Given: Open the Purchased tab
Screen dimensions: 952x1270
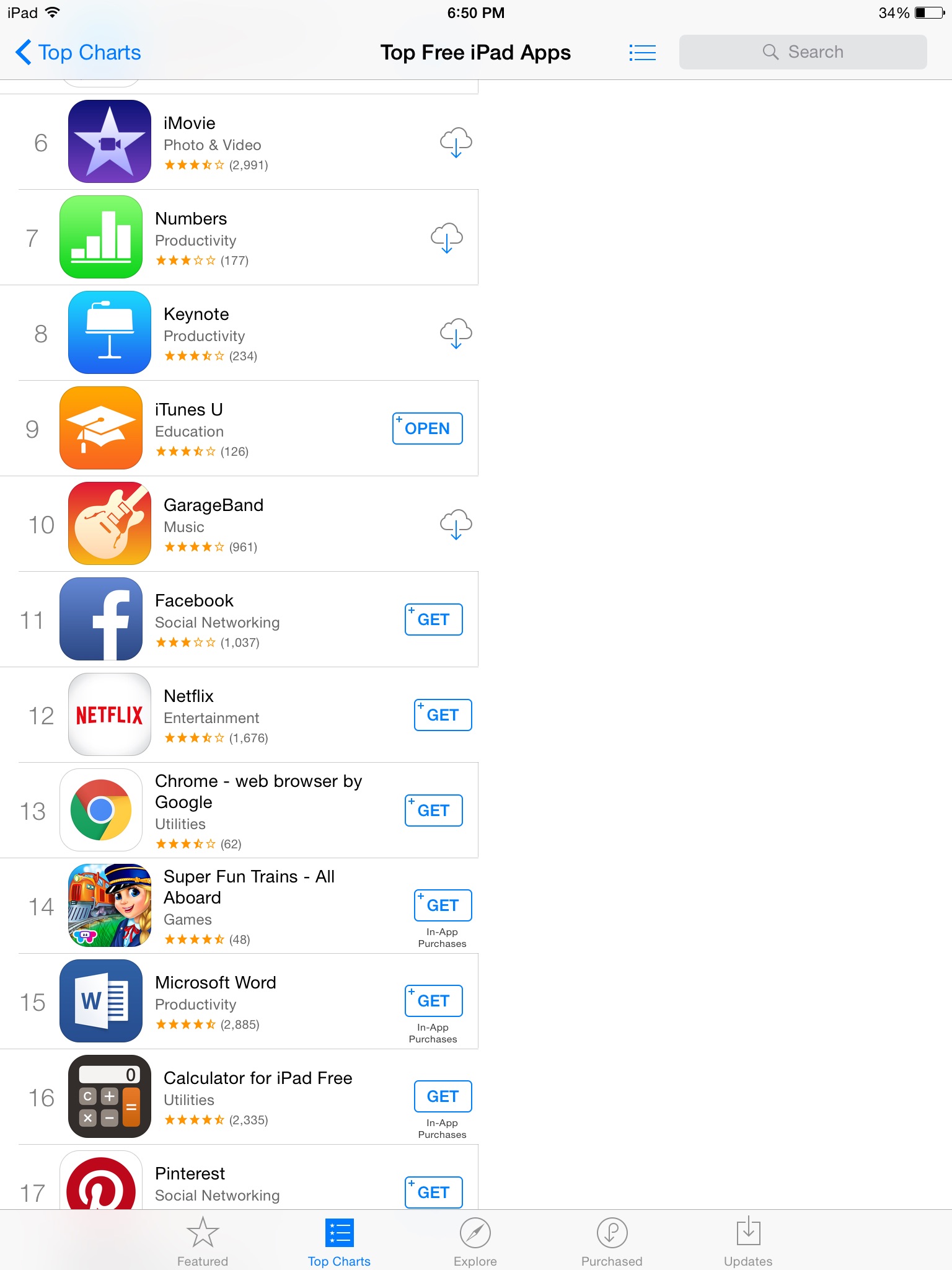Looking at the screenshot, I should pyautogui.click(x=612, y=1241).
